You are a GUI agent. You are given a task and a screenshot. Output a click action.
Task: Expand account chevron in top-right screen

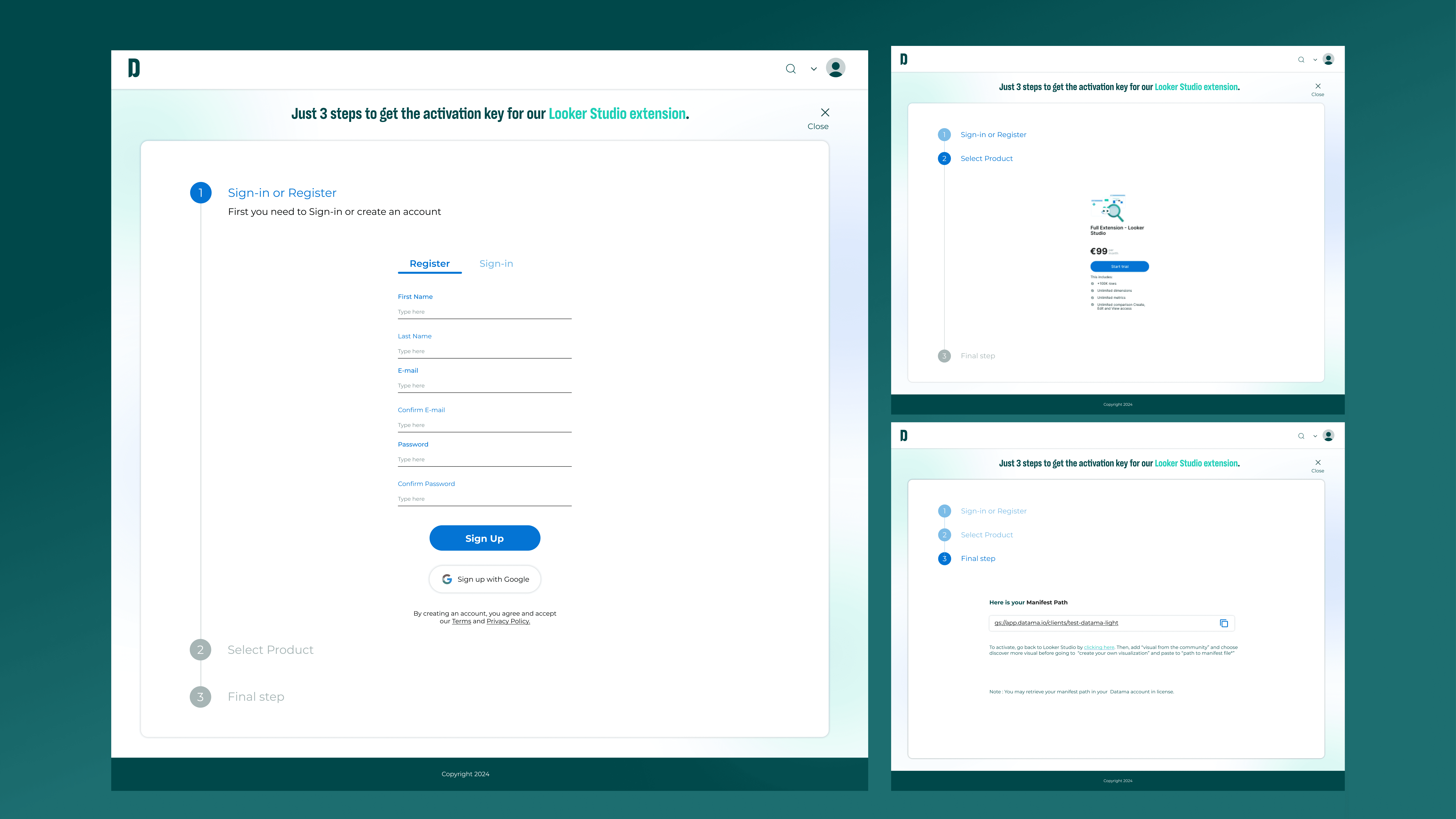click(x=1315, y=60)
